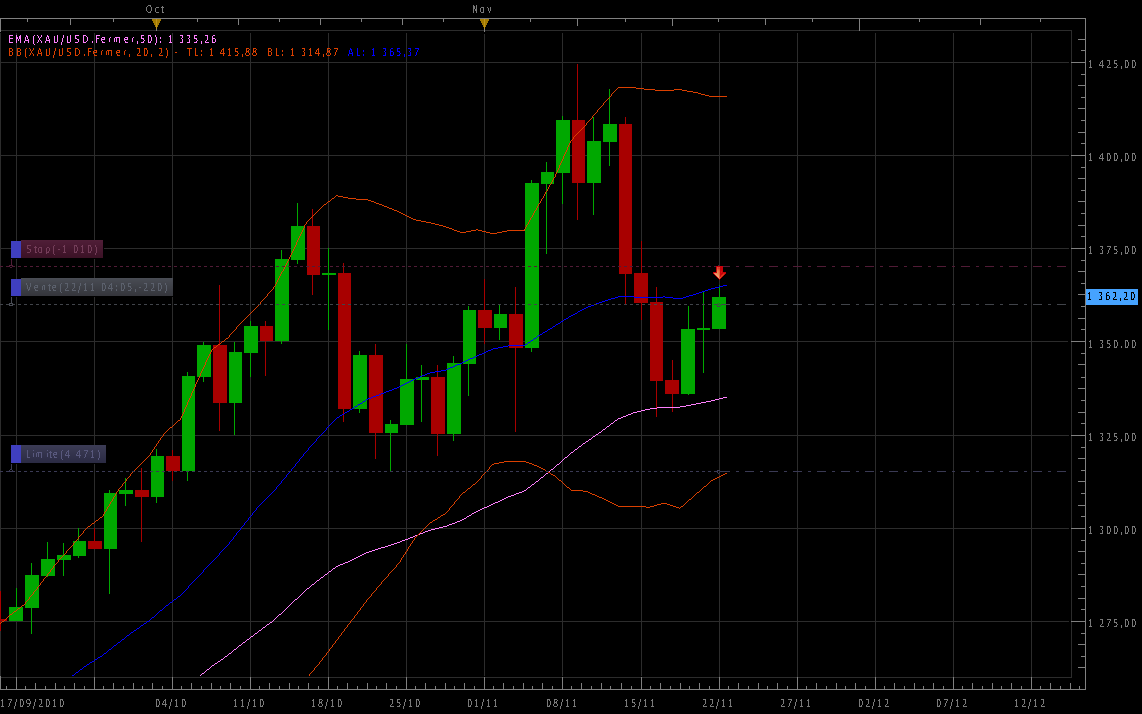
Task: Click blue handle of the Limite label
Action: [16, 454]
